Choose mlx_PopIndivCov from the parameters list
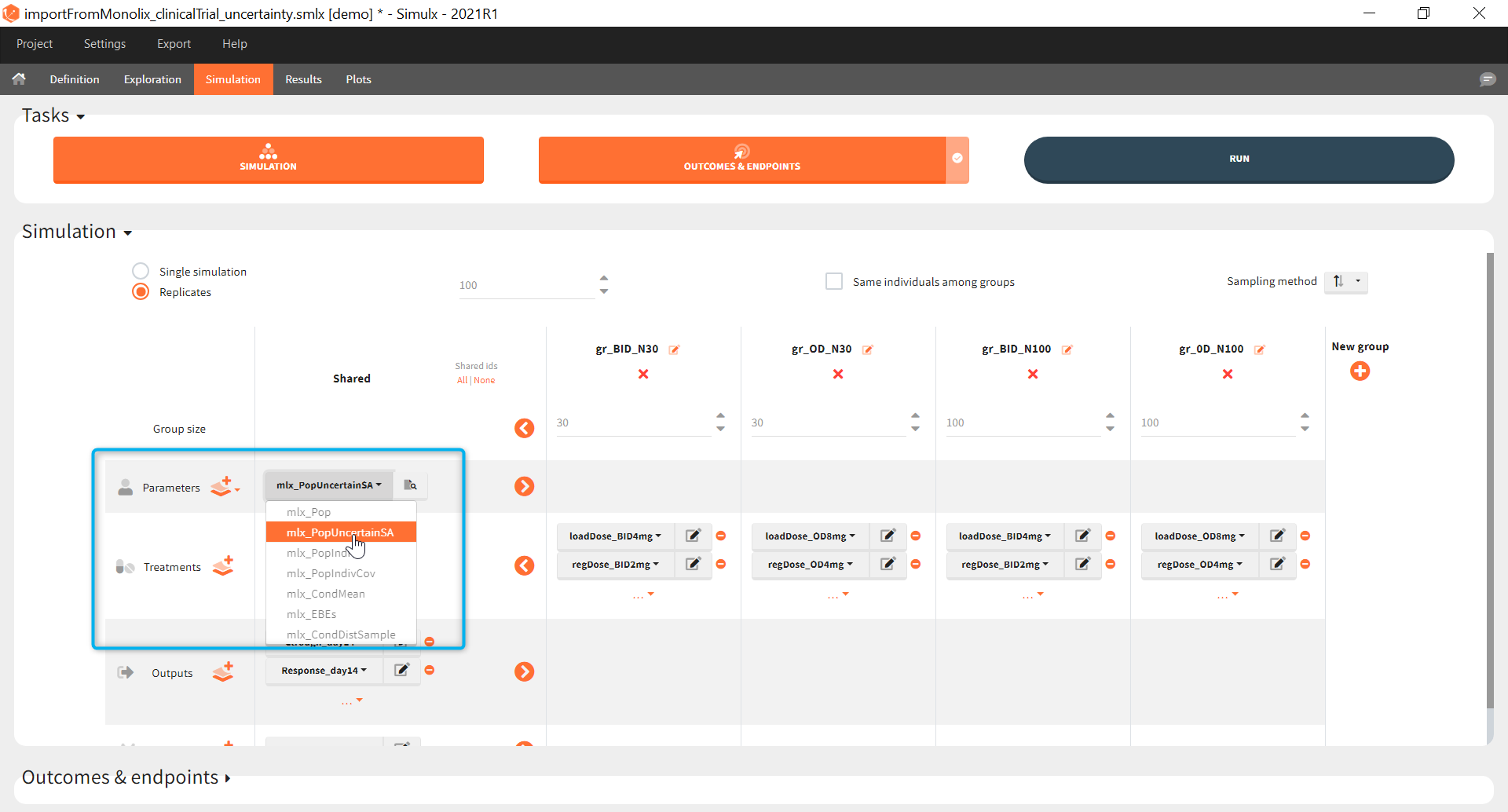The image size is (1508, 812). point(331,574)
